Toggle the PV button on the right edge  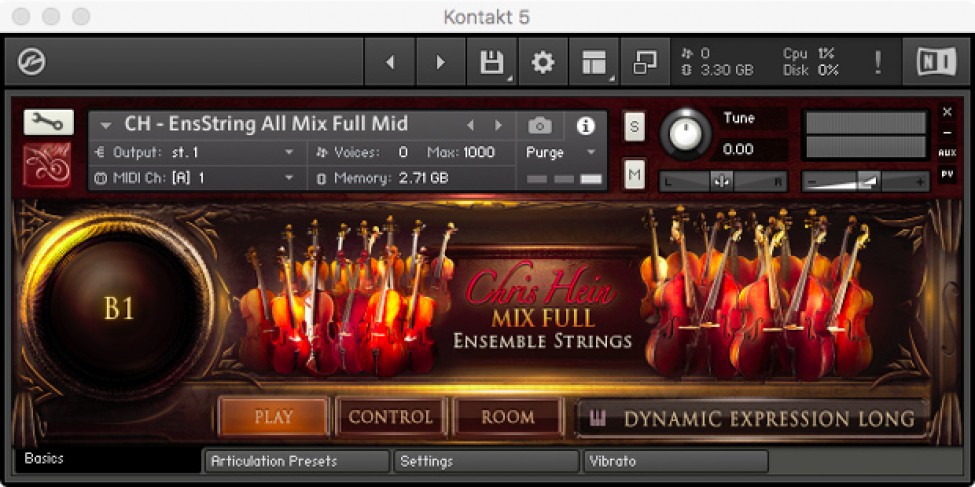pyautogui.click(x=947, y=175)
